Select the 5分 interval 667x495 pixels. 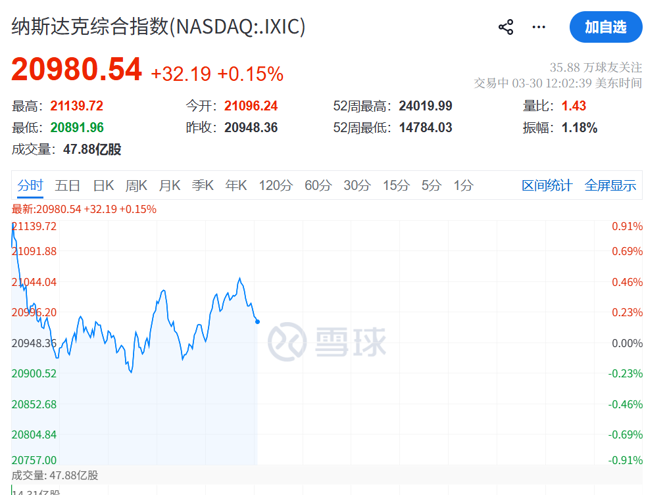point(431,185)
